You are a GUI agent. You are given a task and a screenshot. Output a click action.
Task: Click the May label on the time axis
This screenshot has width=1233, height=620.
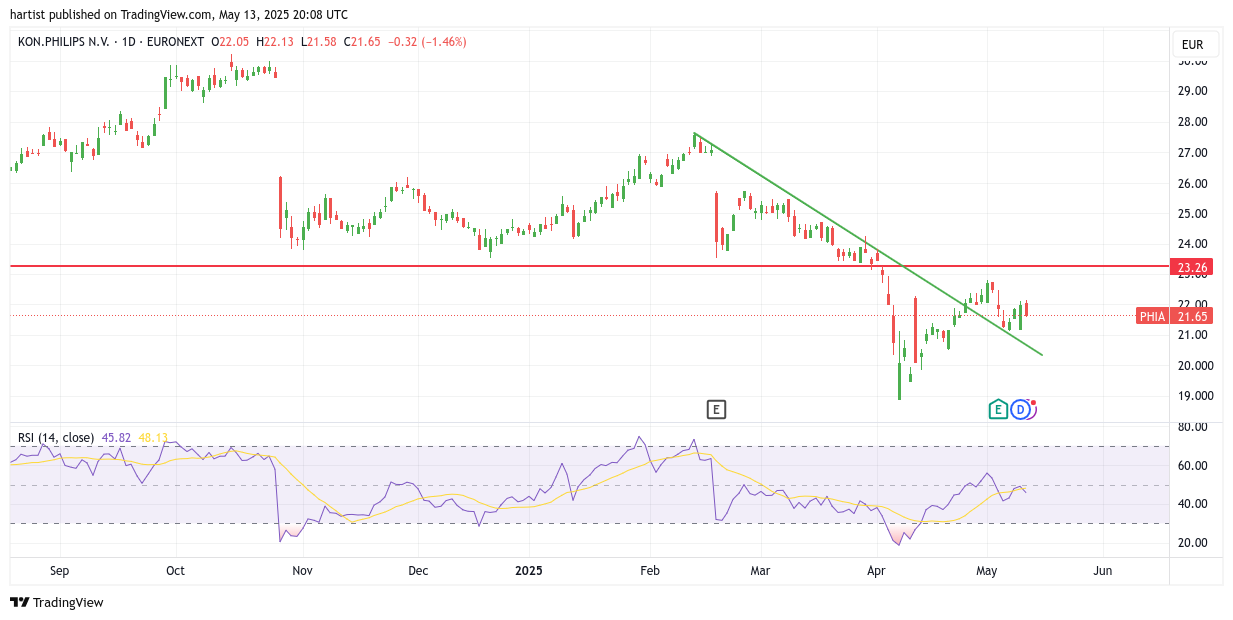987,571
